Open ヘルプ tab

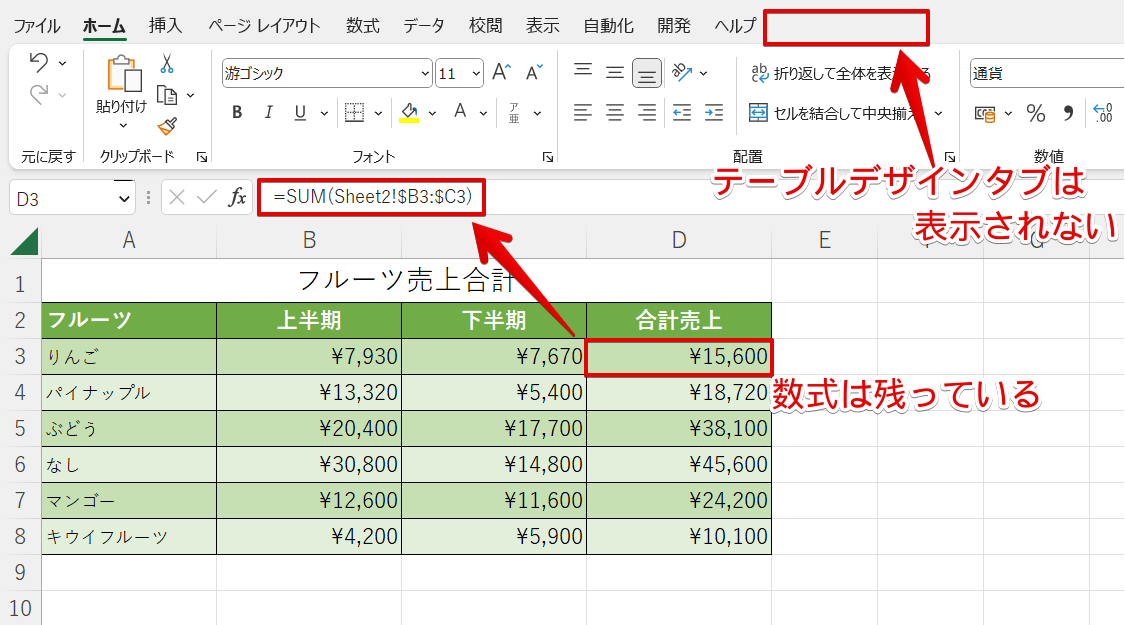click(x=735, y=26)
